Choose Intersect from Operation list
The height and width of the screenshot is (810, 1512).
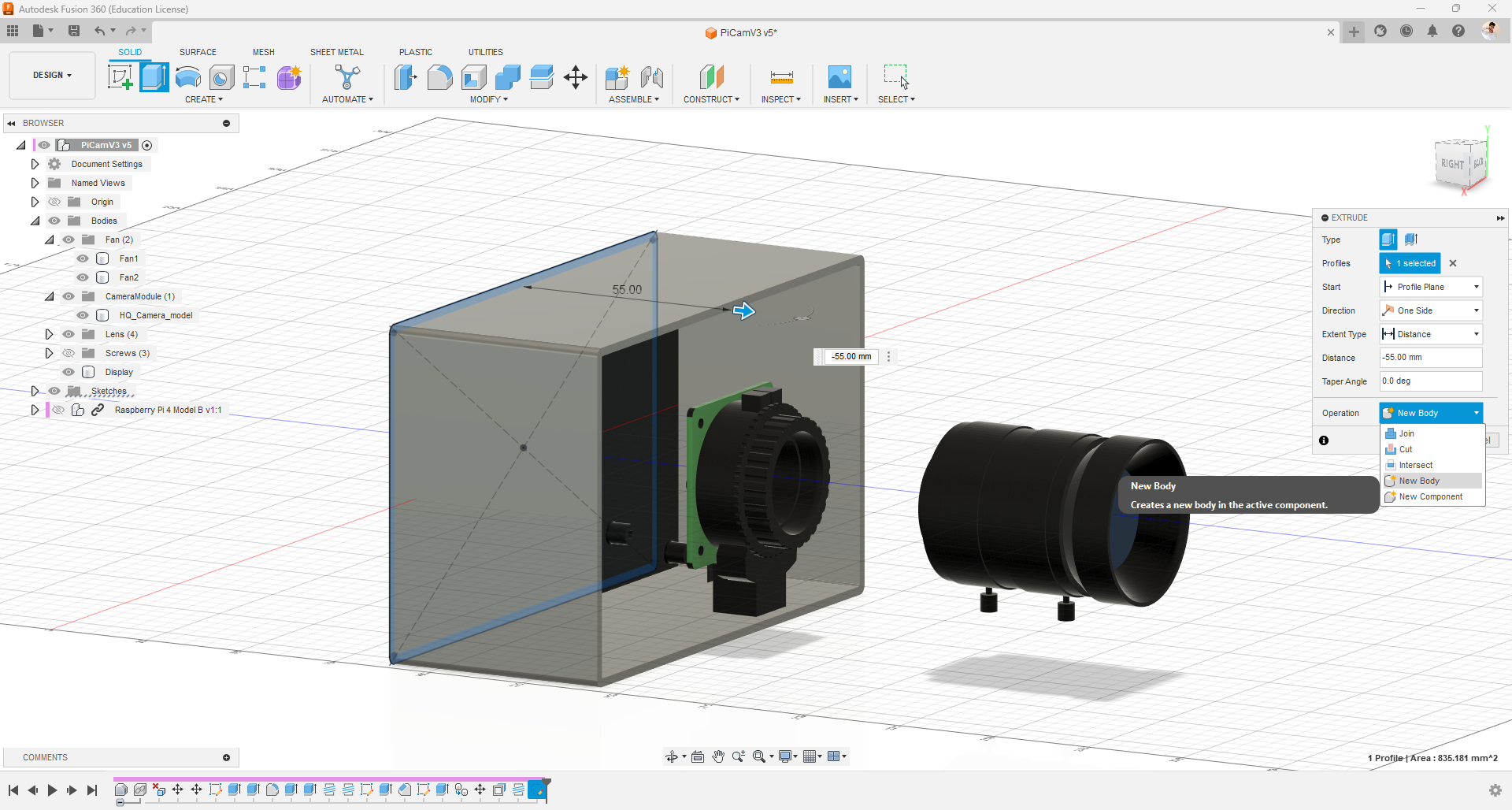click(1432, 465)
